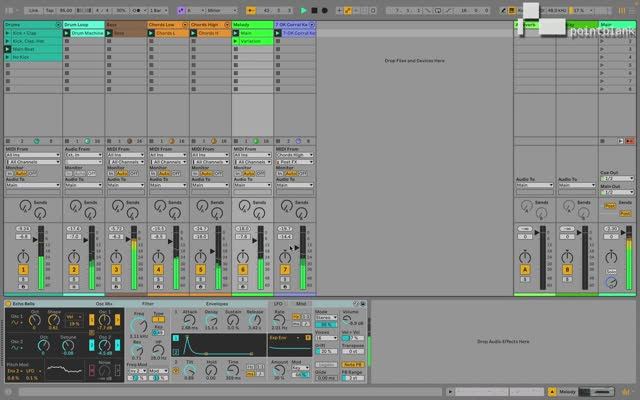
Task: Launch the Main clip in Melody track
Action: click(236, 33)
